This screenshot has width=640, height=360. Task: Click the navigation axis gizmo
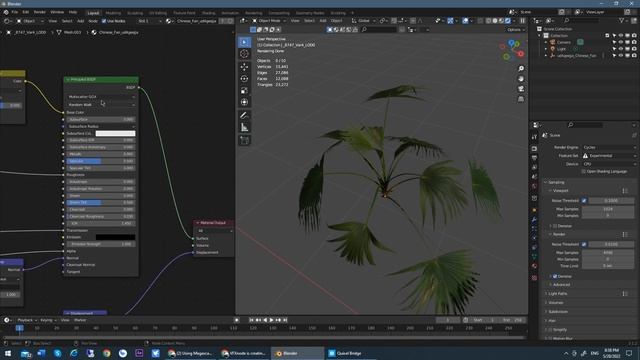(x=512, y=49)
